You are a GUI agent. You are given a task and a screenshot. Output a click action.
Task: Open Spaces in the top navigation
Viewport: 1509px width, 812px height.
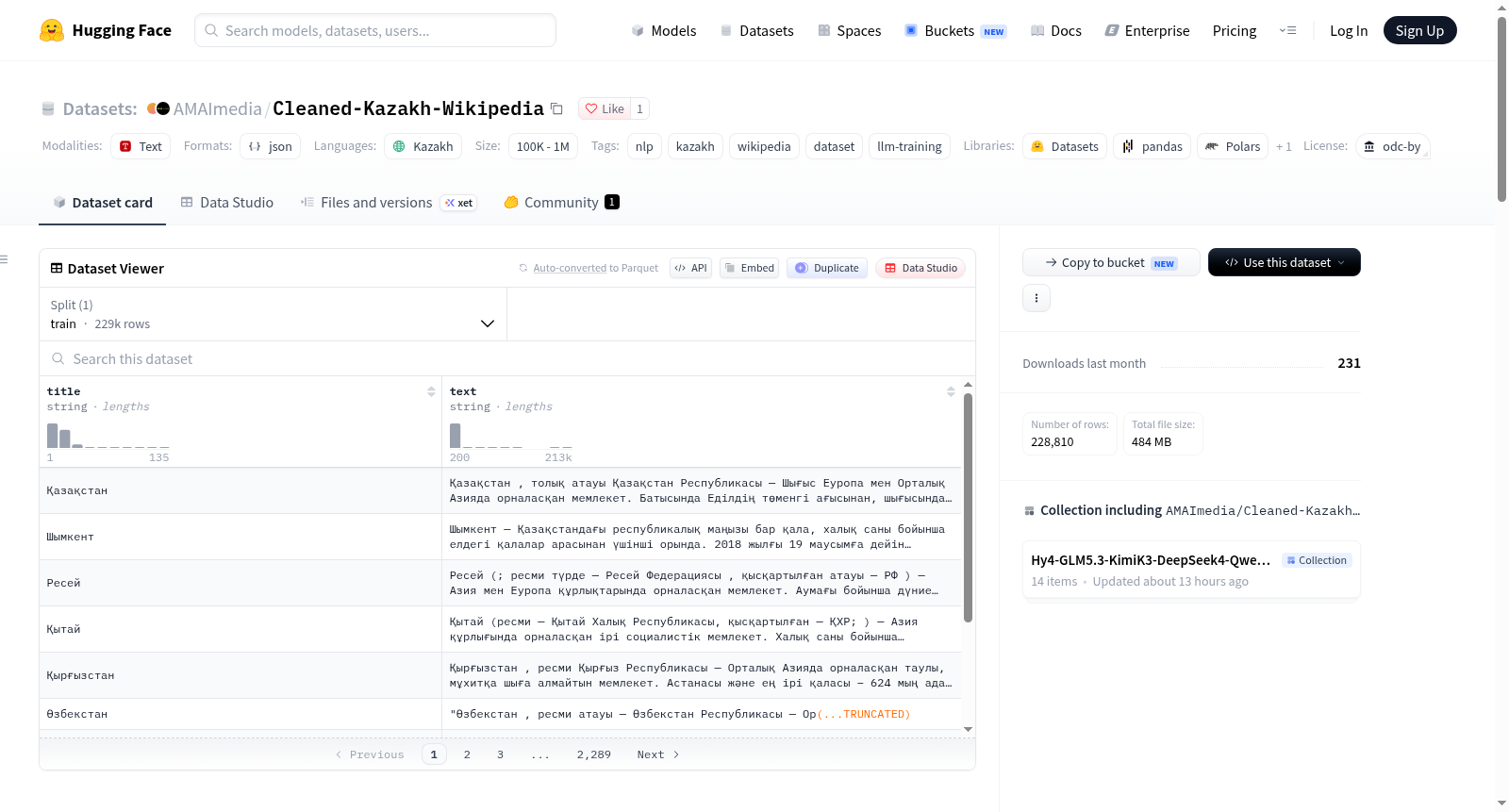[x=850, y=31]
